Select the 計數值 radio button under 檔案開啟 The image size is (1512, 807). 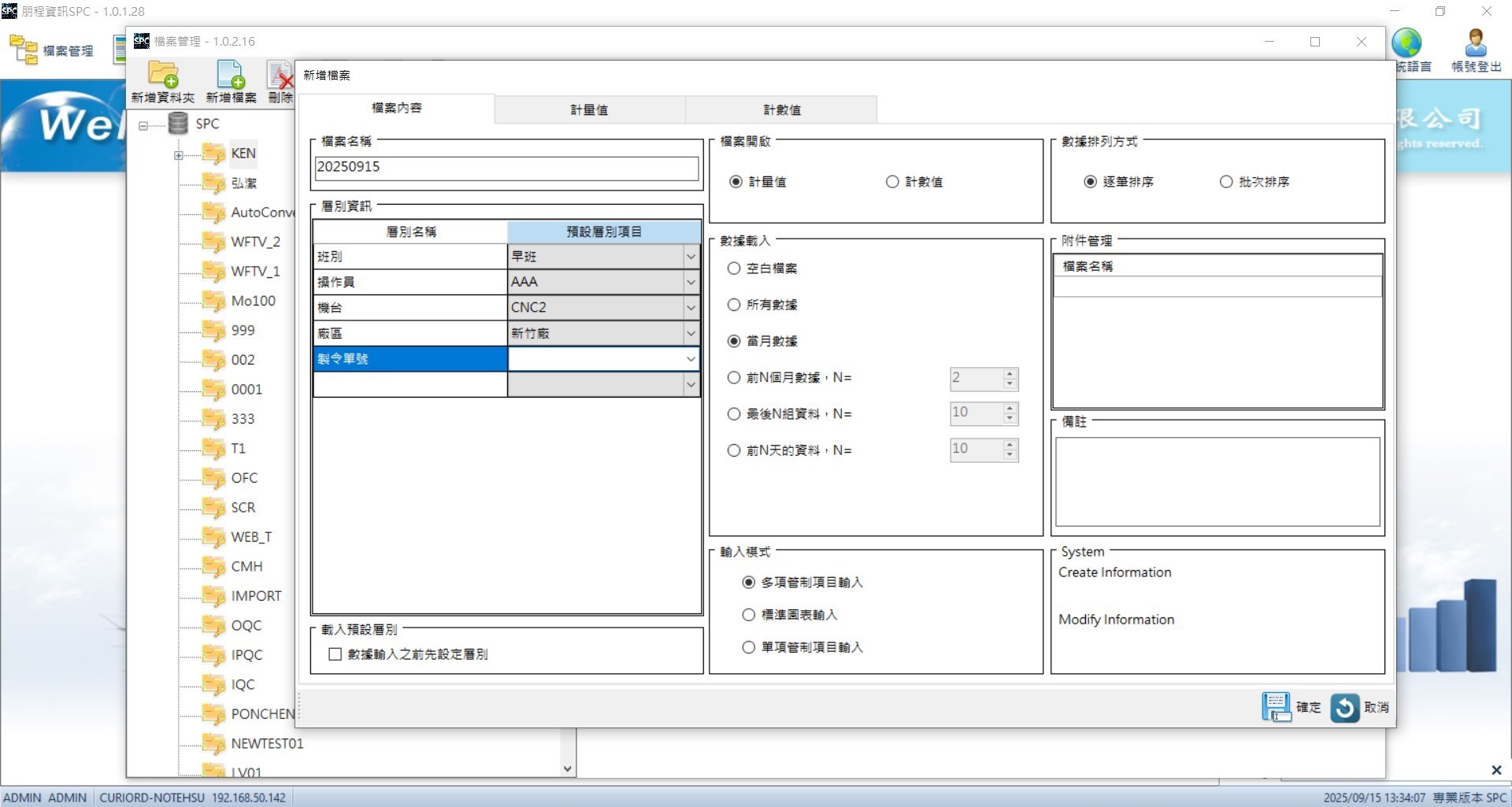(892, 181)
